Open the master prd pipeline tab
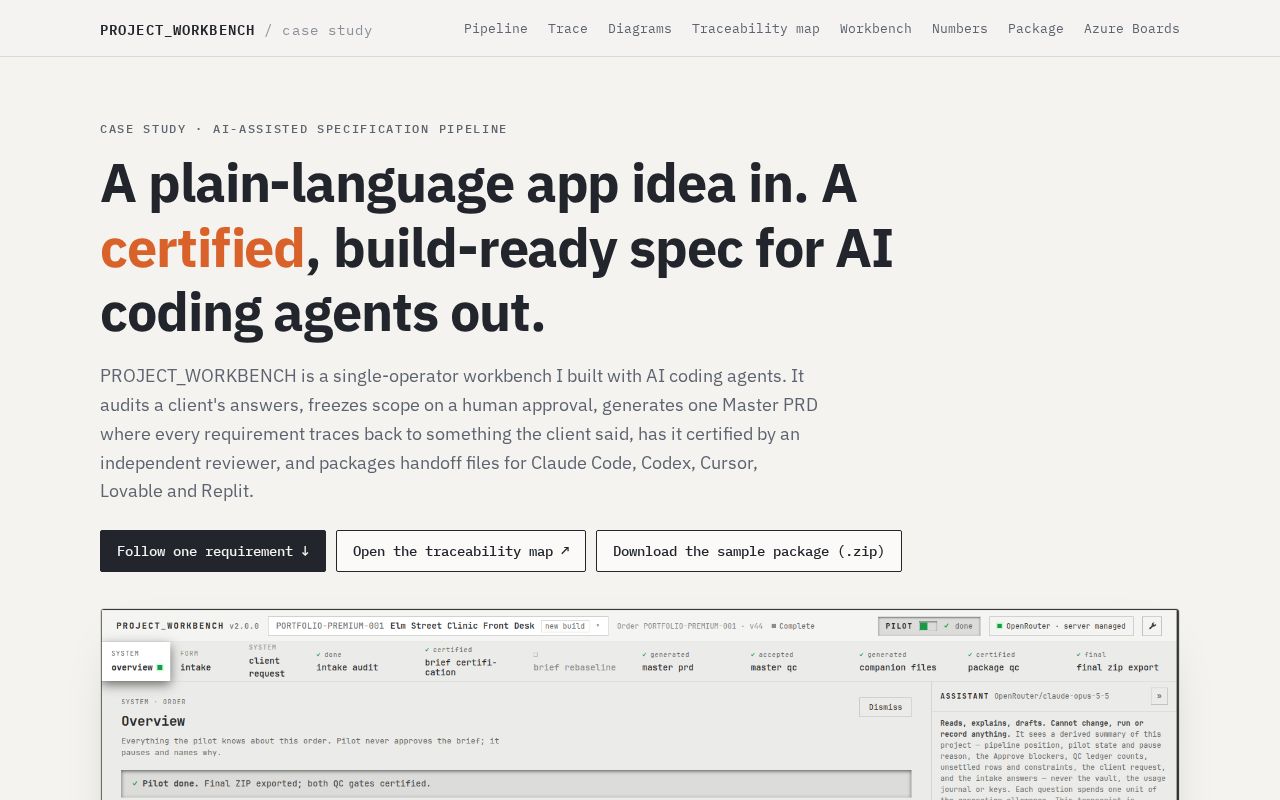Viewport: 1280px width, 800px height. click(668, 661)
